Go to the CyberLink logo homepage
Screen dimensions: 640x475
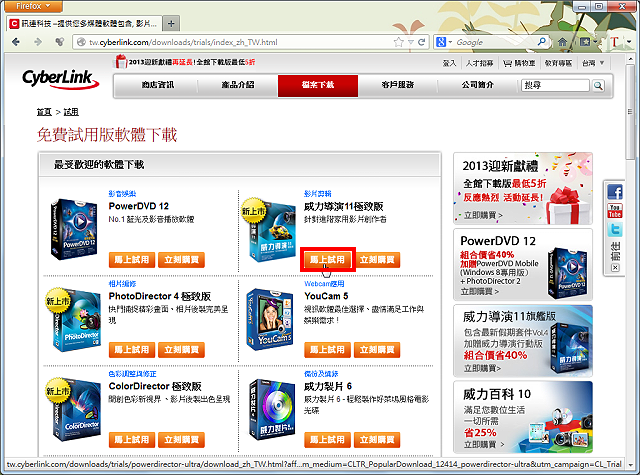tap(60, 78)
